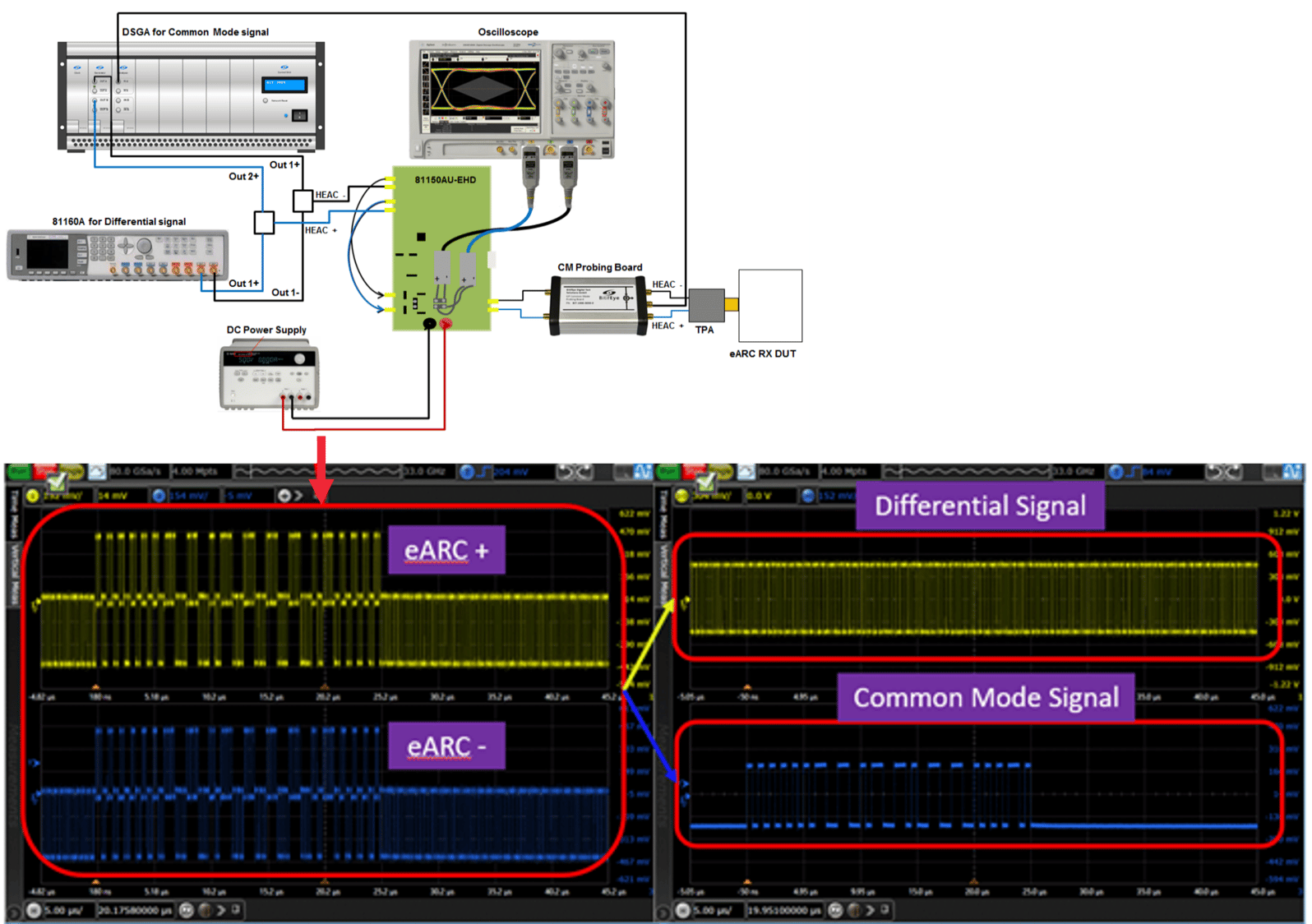
Task: Click the left scope timebase scale 5.00 µs field
Action: point(66,910)
